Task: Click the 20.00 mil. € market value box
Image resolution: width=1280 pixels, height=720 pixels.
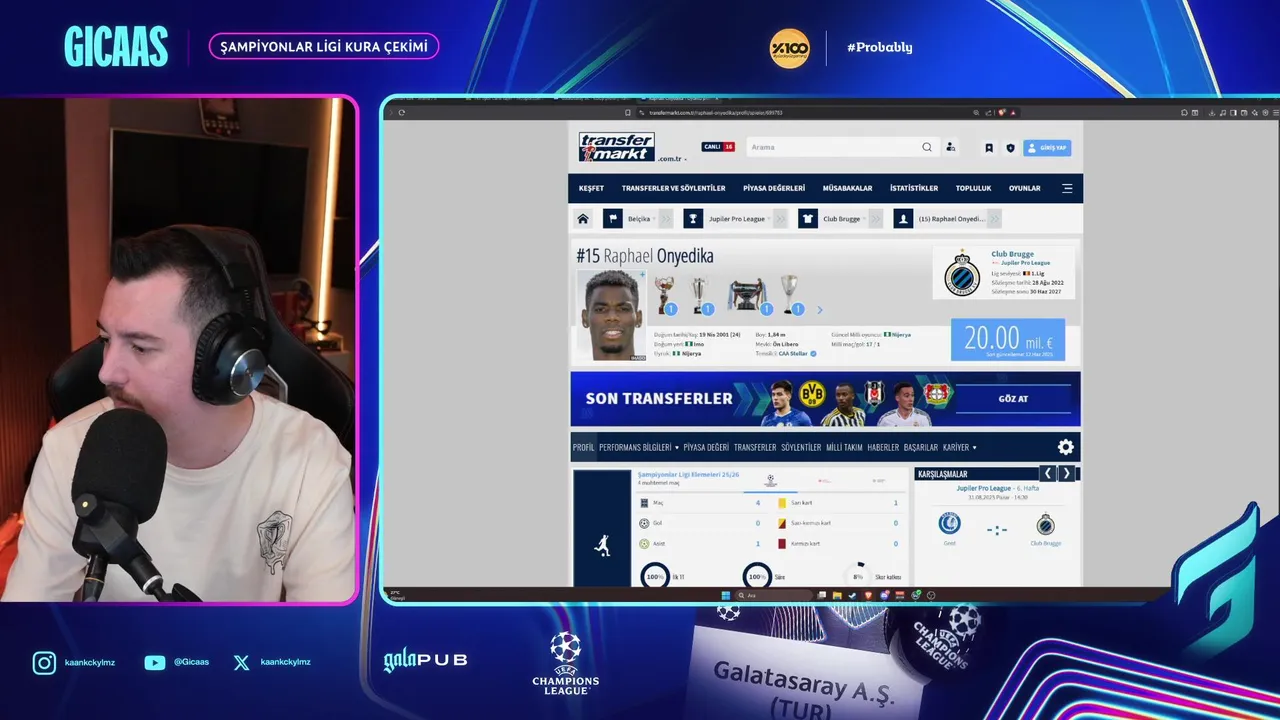Action: [x=1008, y=340]
